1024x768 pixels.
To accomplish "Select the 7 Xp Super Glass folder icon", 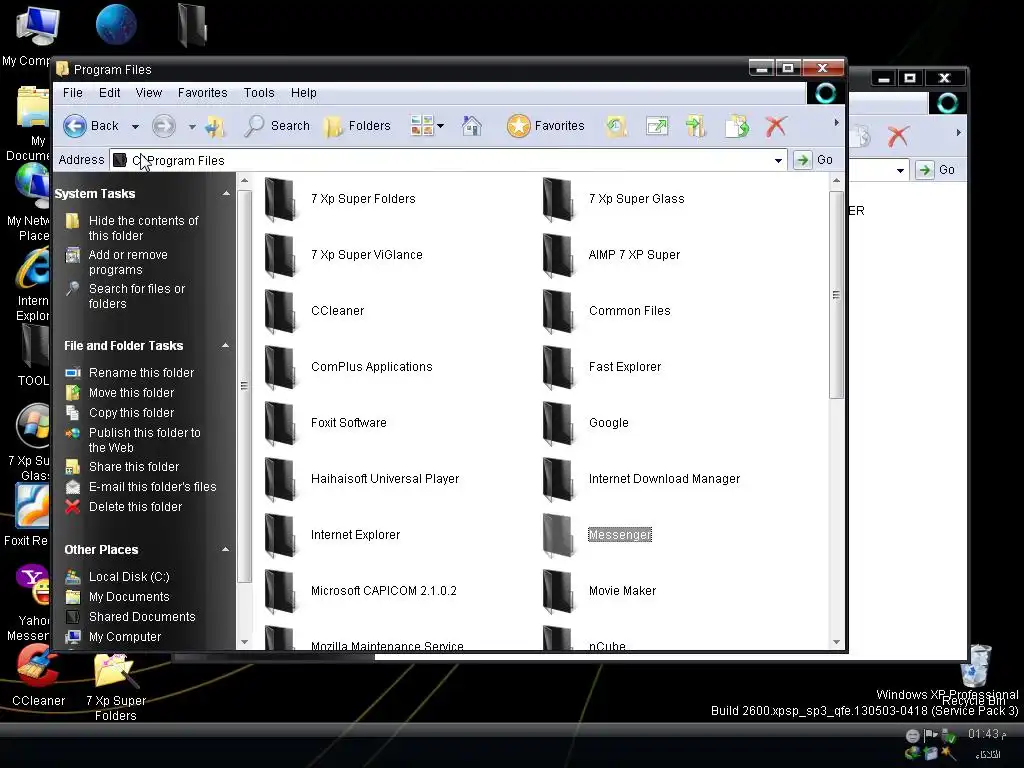I will (559, 199).
